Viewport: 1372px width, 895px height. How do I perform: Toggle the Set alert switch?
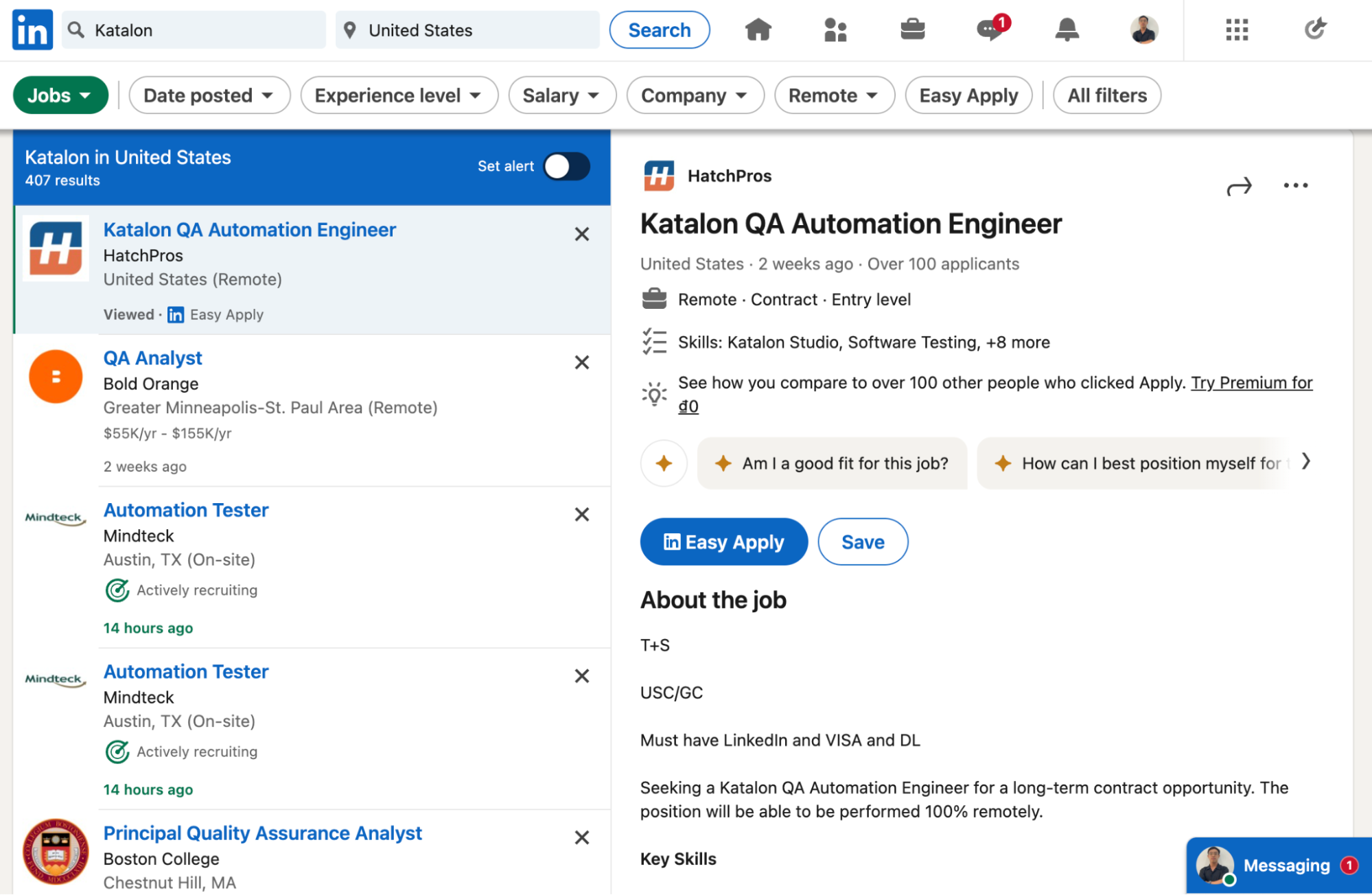pyautogui.click(x=566, y=166)
